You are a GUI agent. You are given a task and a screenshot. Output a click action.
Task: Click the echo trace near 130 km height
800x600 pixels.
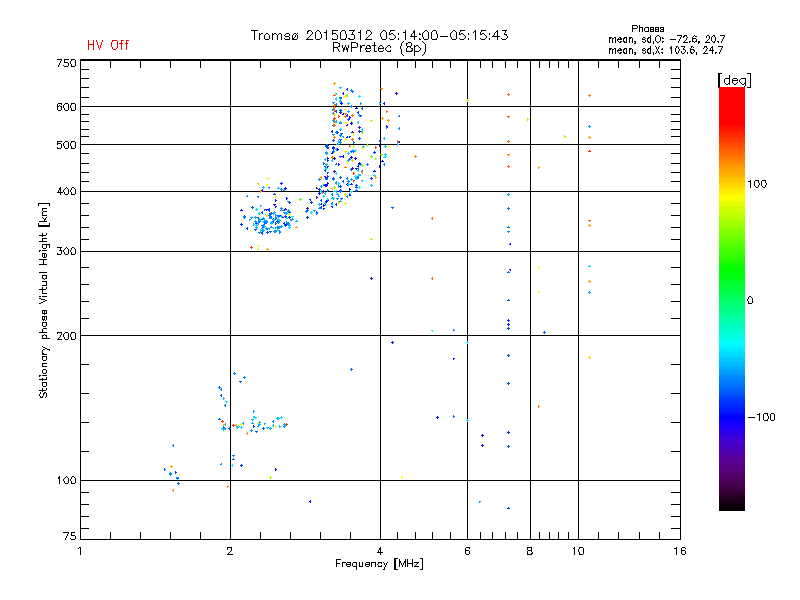[255, 425]
